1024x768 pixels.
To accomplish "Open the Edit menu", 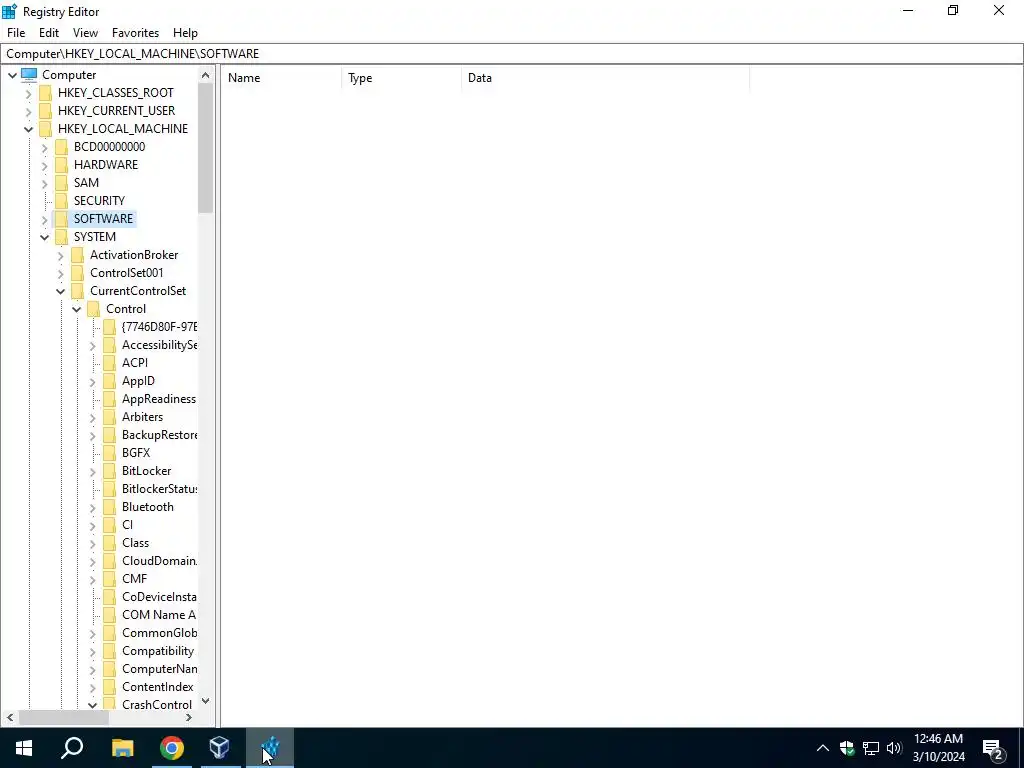I will pyautogui.click(x=49, y=33).
